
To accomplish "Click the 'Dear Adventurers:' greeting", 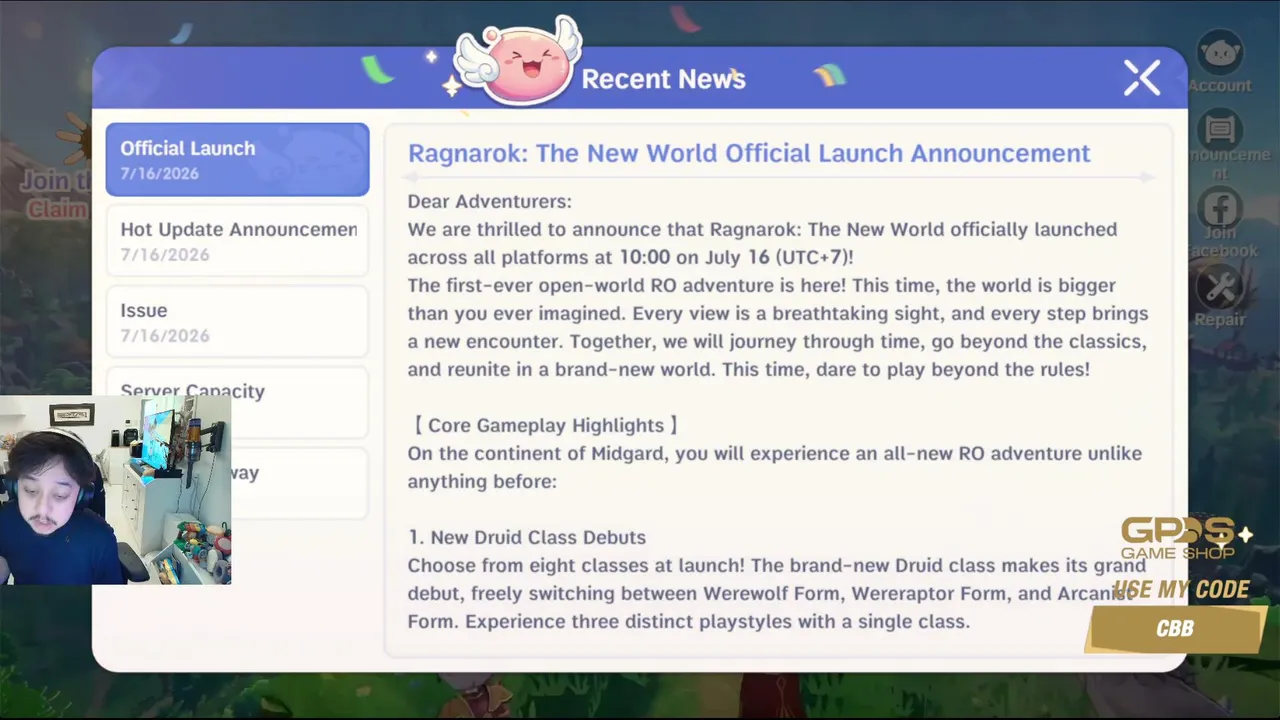I will (490, 201).
